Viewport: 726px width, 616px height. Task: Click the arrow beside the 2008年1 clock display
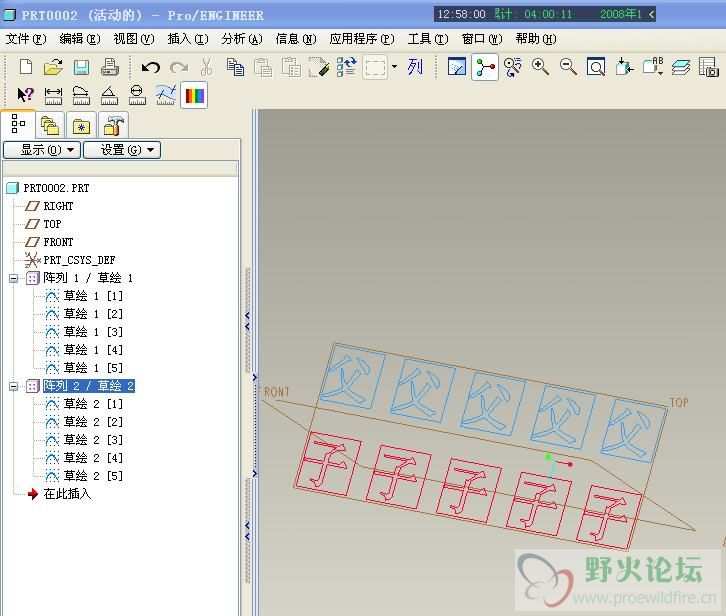(651, 14)
